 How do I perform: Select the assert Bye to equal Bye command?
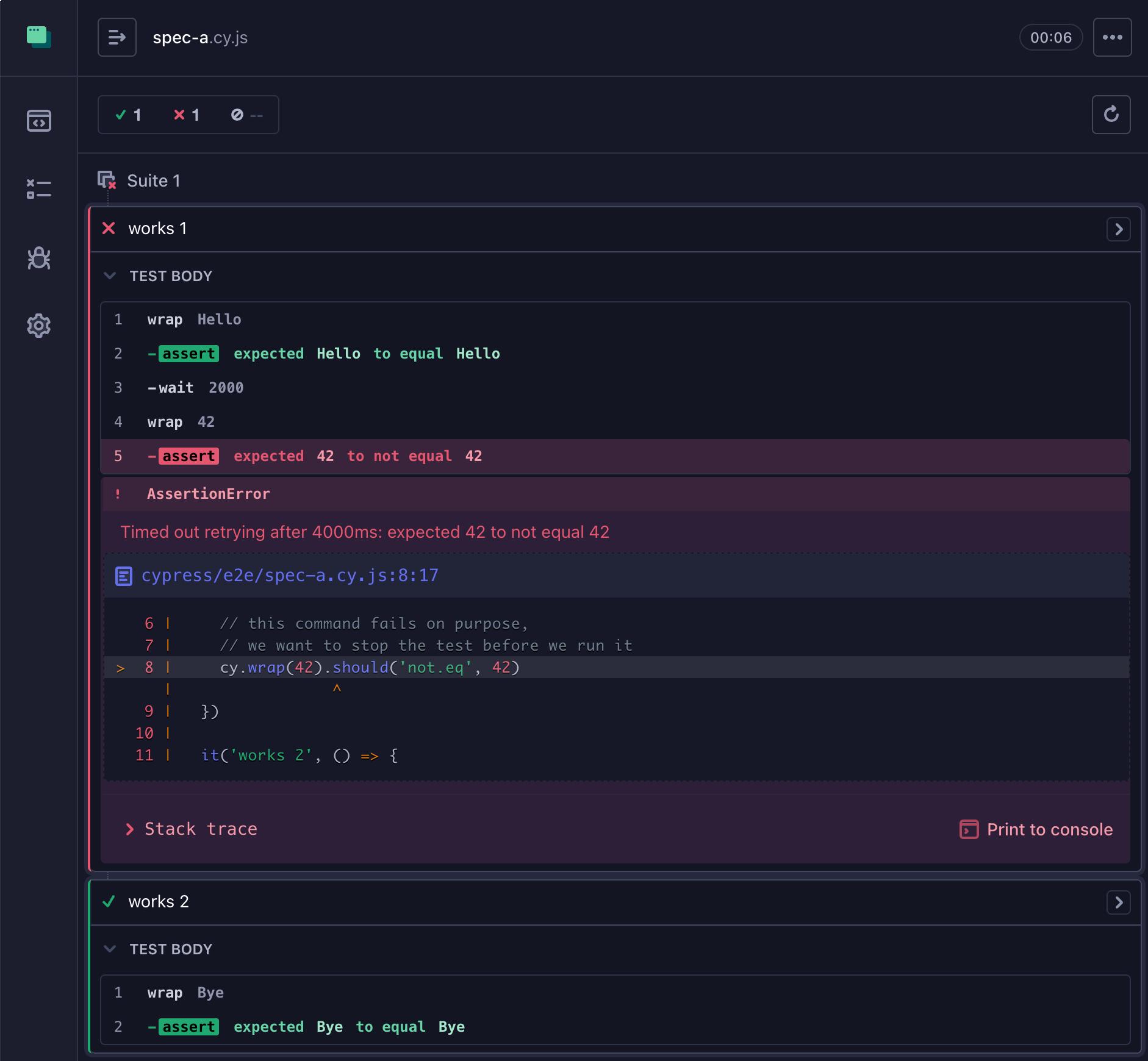[x=615, y=1027]
